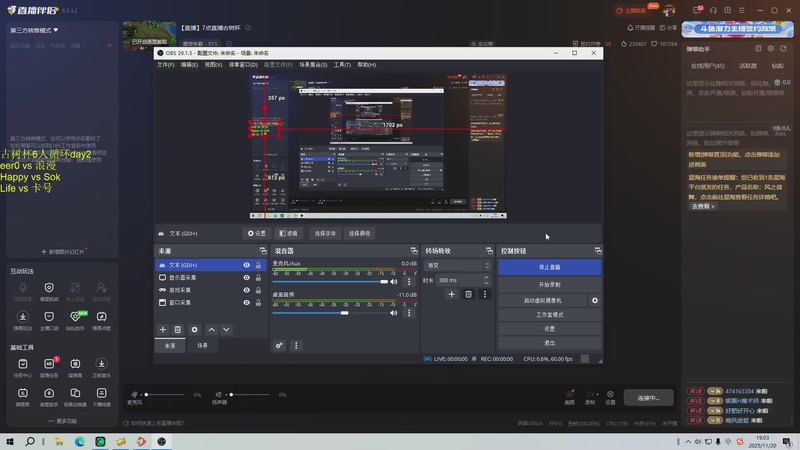This screenshot has width=800, height=450.
Task: Open 帮助(H) menu in OBS
Action: pos(366,65)
